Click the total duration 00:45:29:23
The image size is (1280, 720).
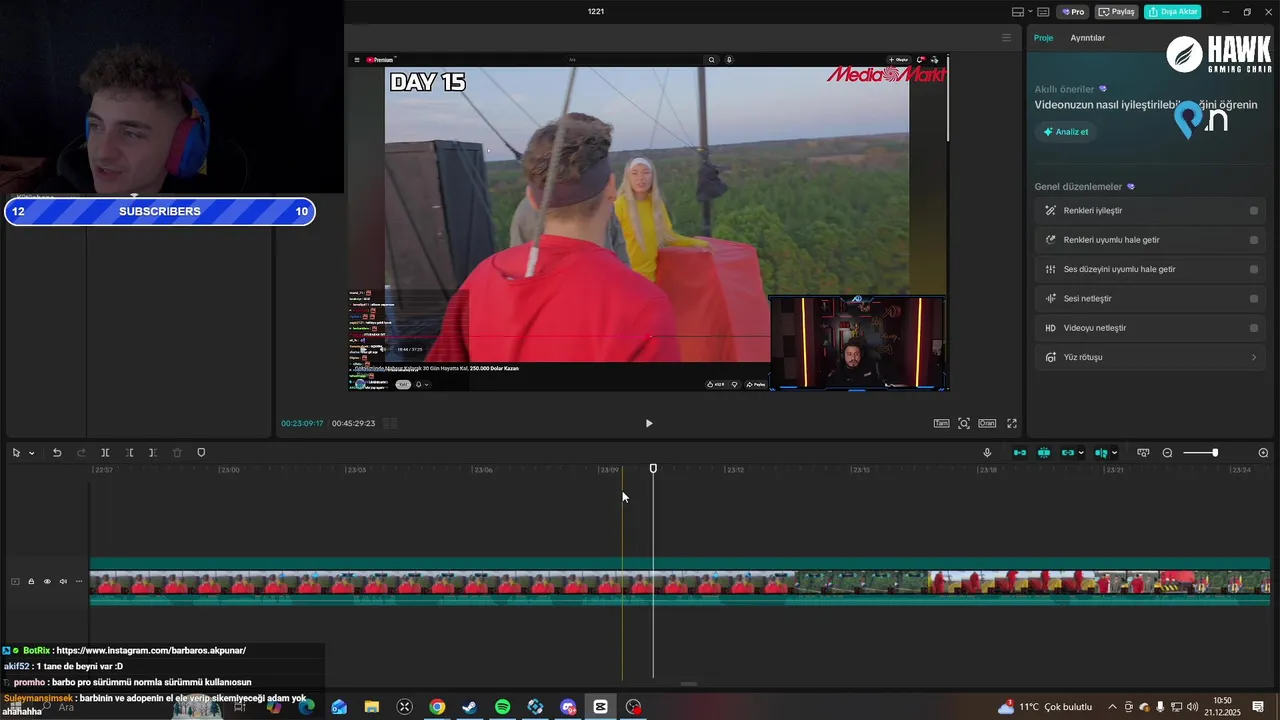pos(353,423)
